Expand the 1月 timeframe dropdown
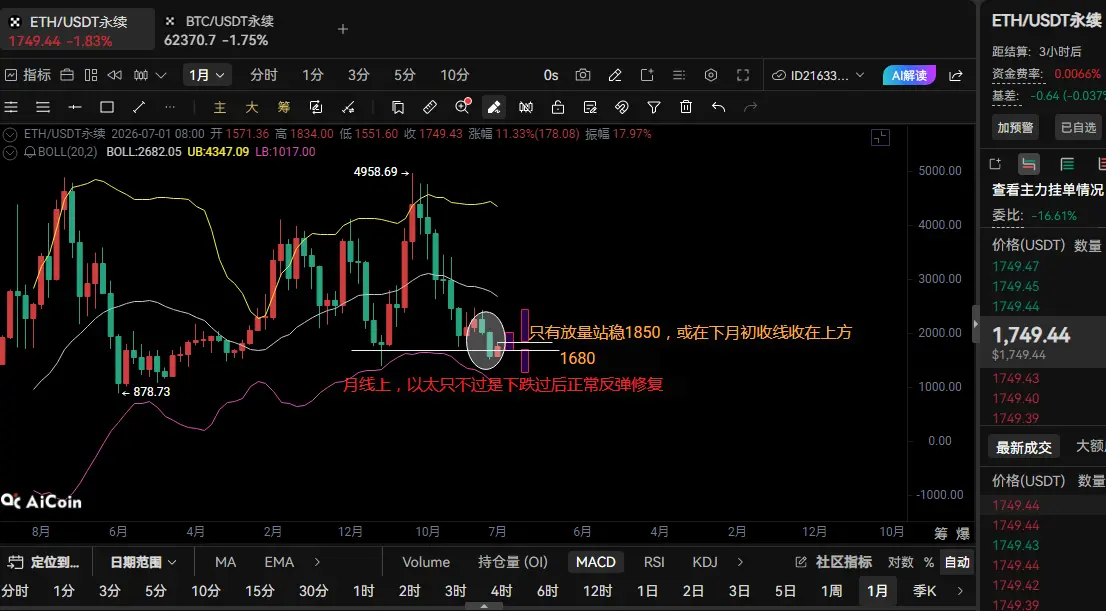The image size is (1106, 611). 206,75
